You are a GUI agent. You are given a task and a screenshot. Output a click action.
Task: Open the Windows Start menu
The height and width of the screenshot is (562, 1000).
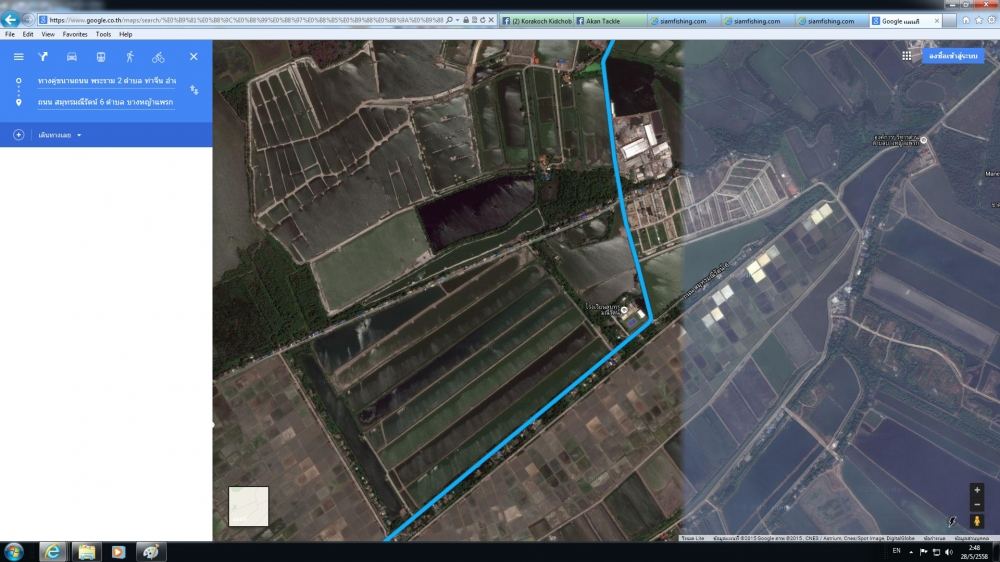[13, 552]
